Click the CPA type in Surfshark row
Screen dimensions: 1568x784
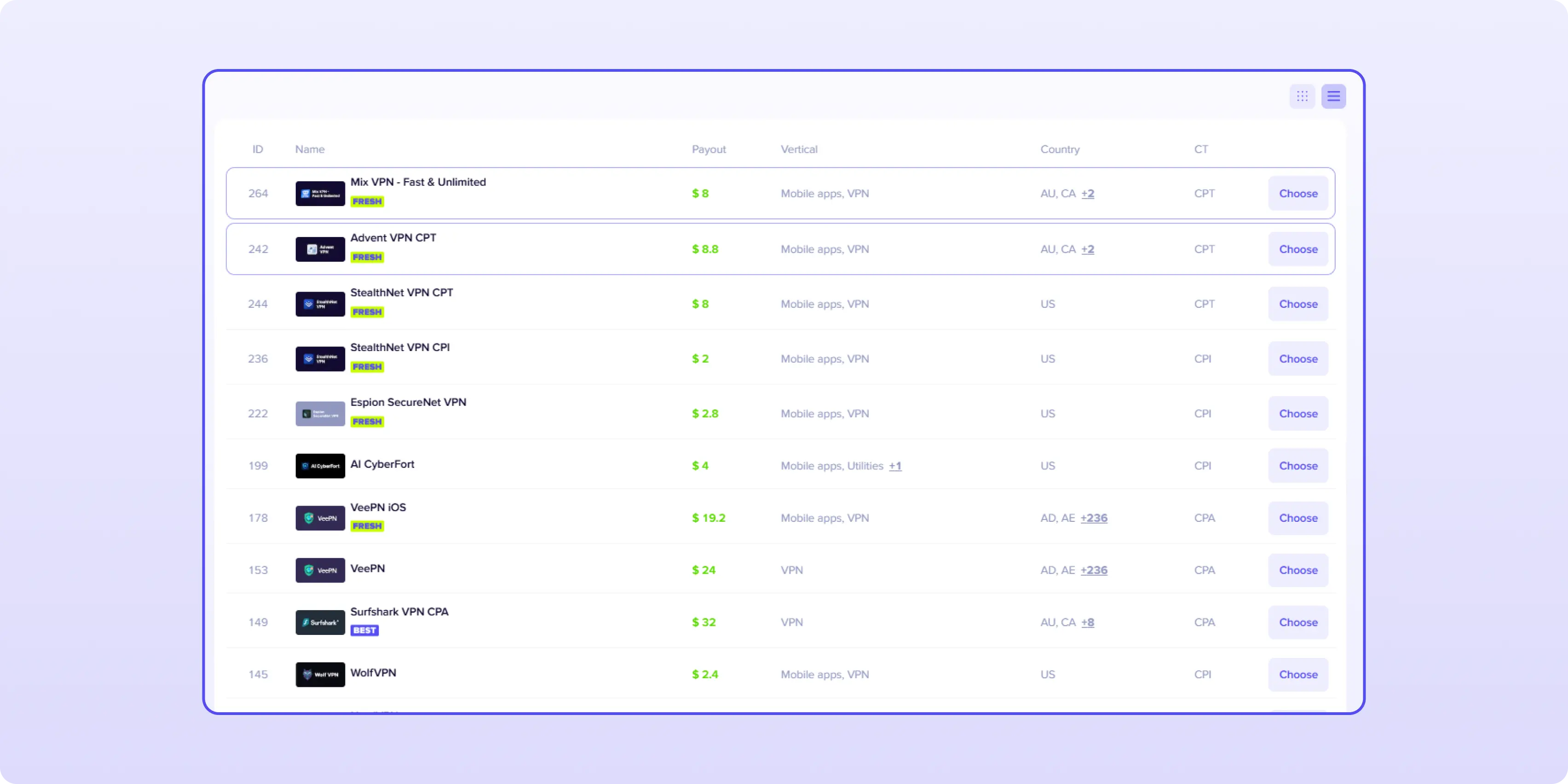point(1205,622)
